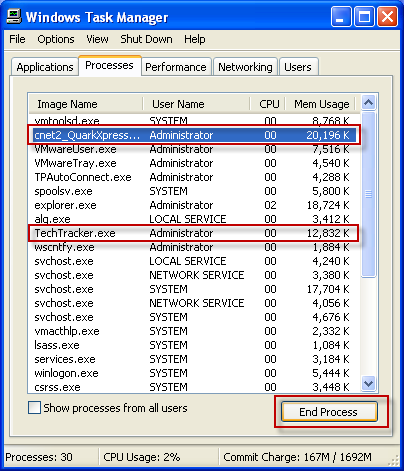
Task: Click the scrollbar down arrow
Action: tap(369, 384)
